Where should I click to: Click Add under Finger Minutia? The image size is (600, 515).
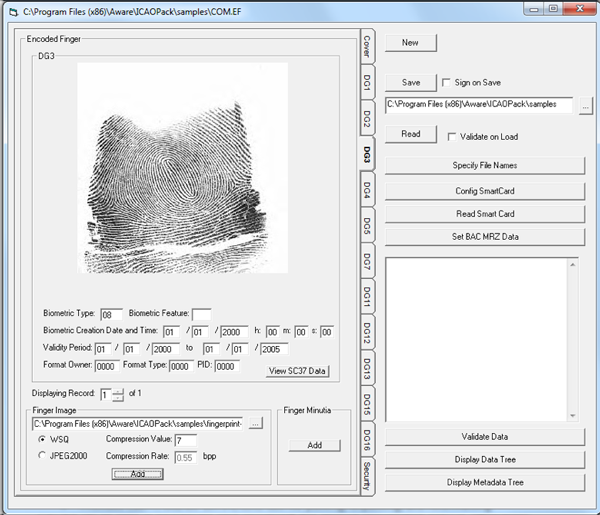[x=316, y=445]
